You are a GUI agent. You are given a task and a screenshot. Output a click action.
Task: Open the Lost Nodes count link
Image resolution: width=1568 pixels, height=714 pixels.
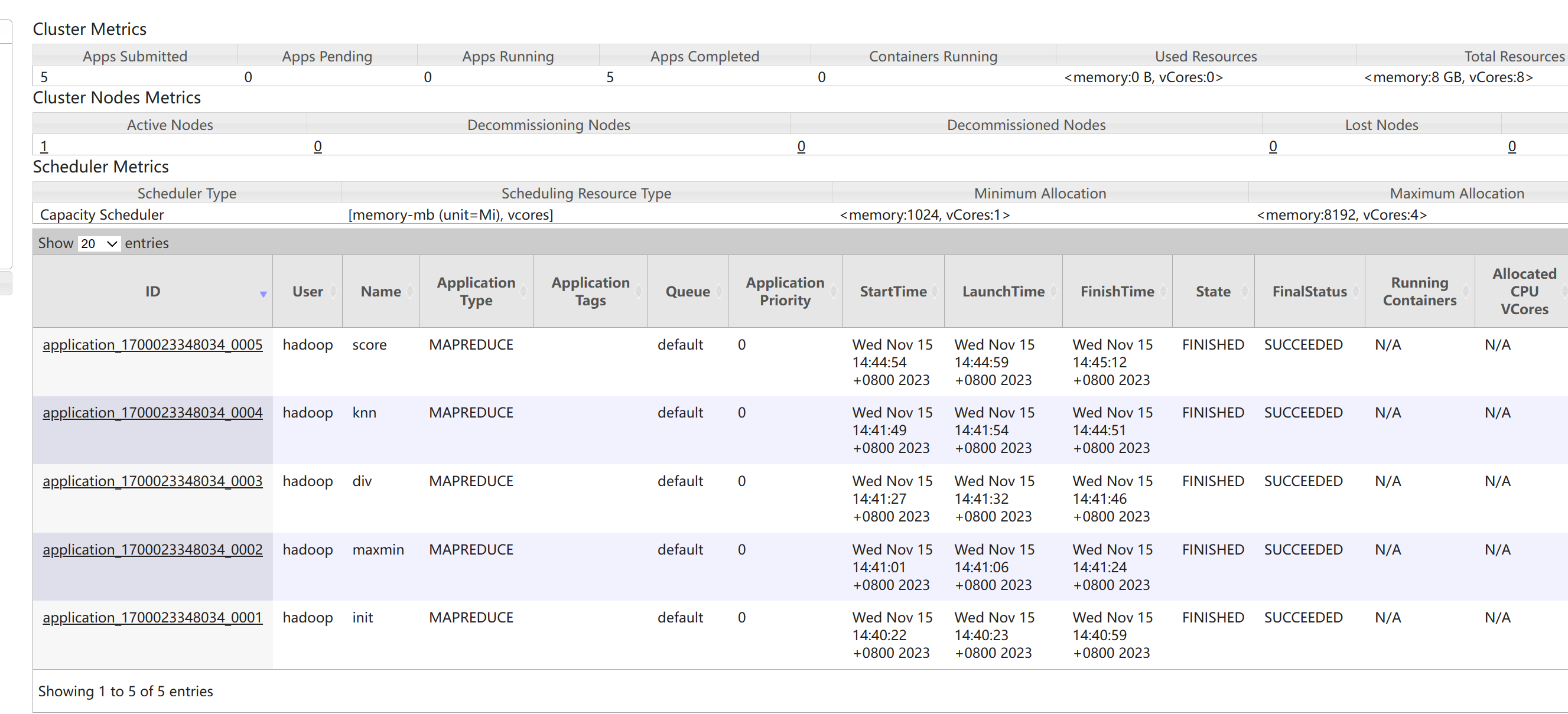pyautogui.click(x=1273, y=146)
